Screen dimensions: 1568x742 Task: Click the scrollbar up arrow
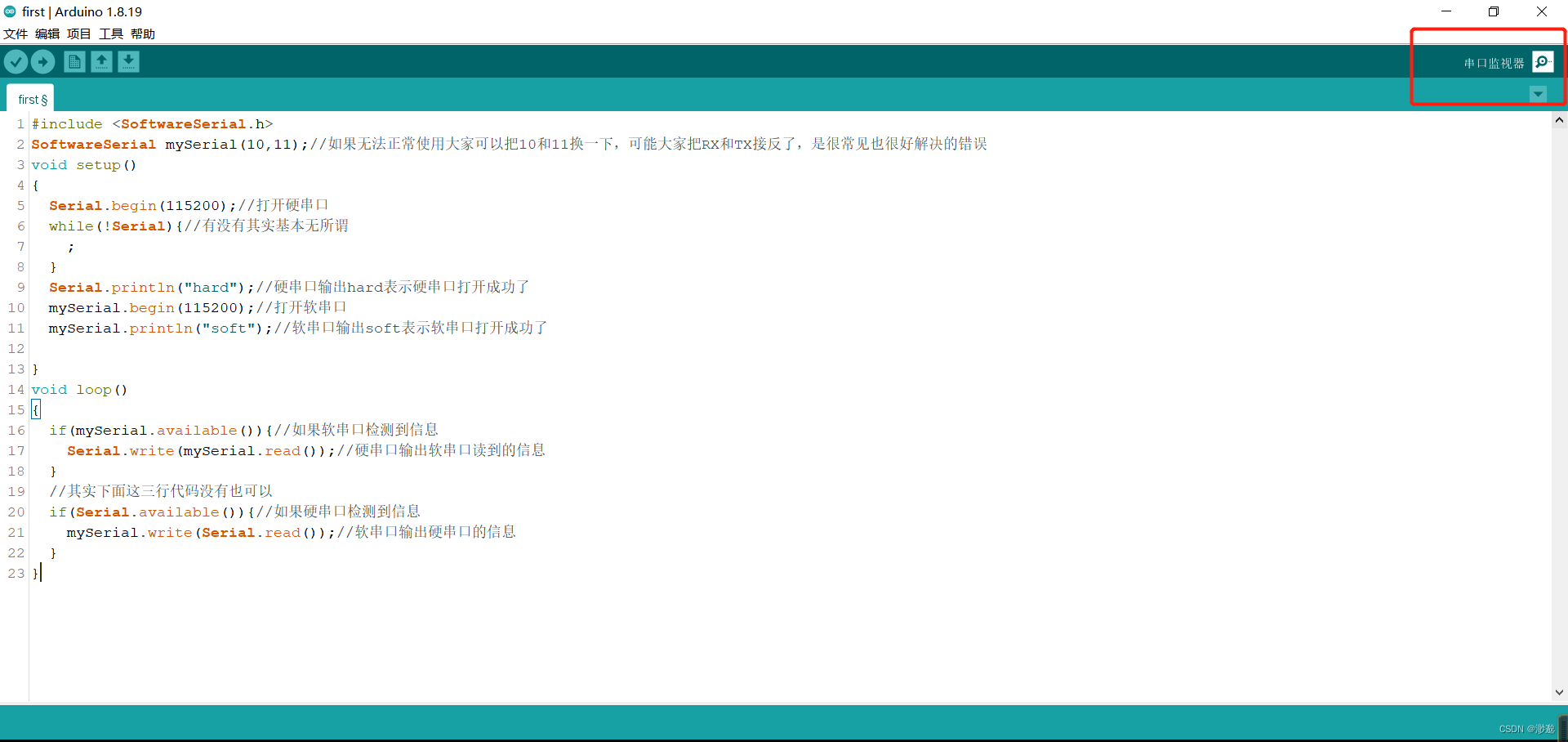coord(1559,120)
